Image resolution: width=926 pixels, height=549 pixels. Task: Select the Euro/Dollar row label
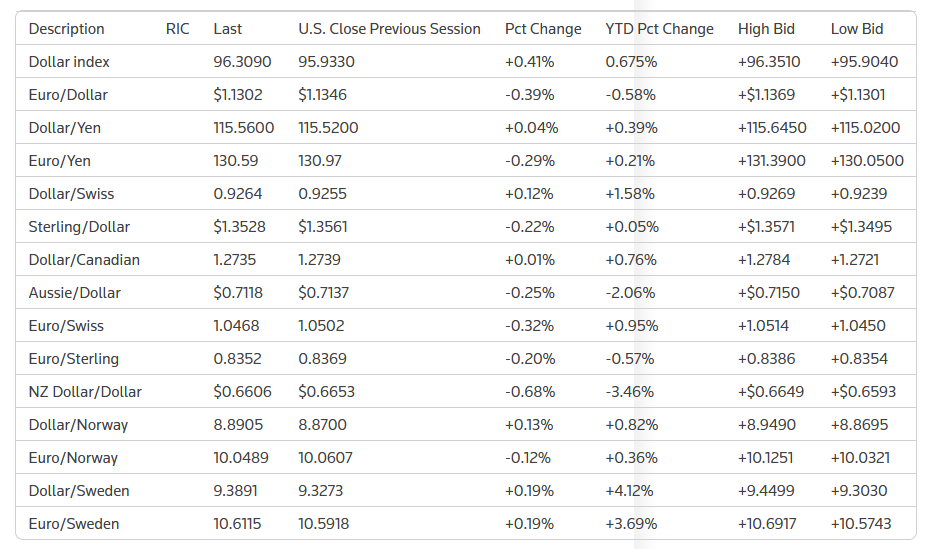(68, 95)
